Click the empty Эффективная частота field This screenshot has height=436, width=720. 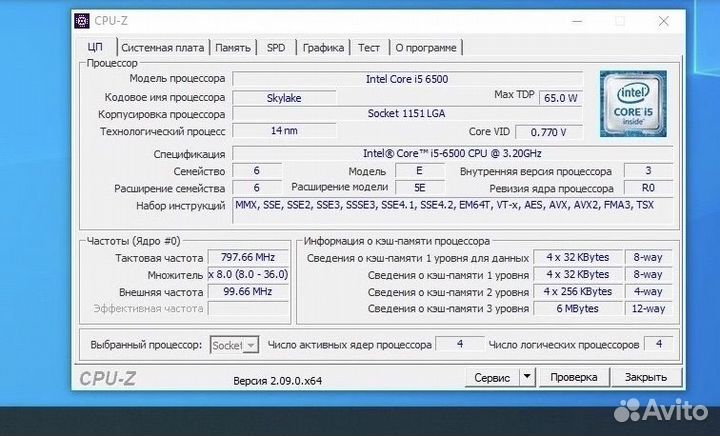tap(248, 308)
